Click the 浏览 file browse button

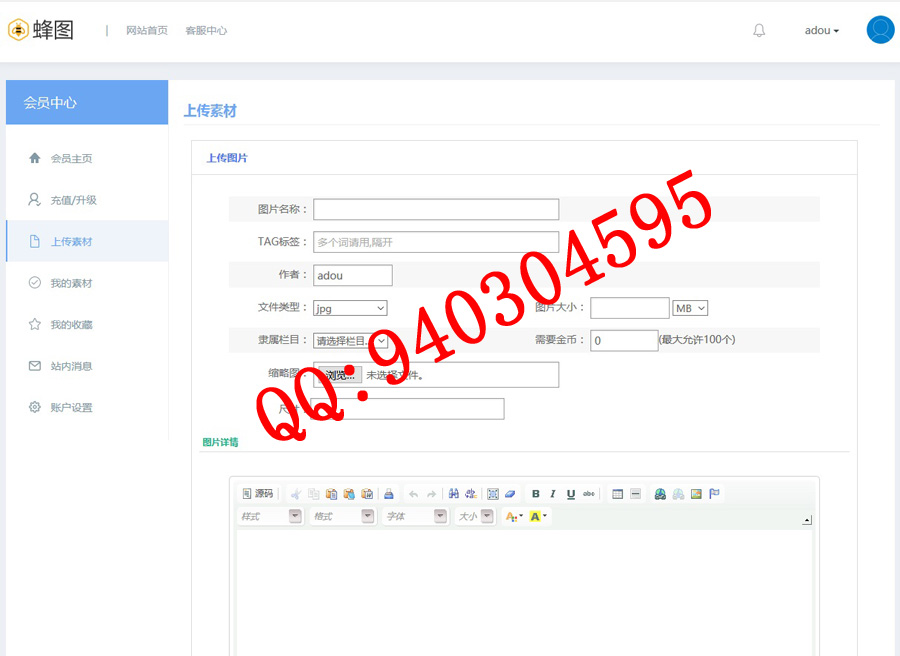(x=338, y=375)
